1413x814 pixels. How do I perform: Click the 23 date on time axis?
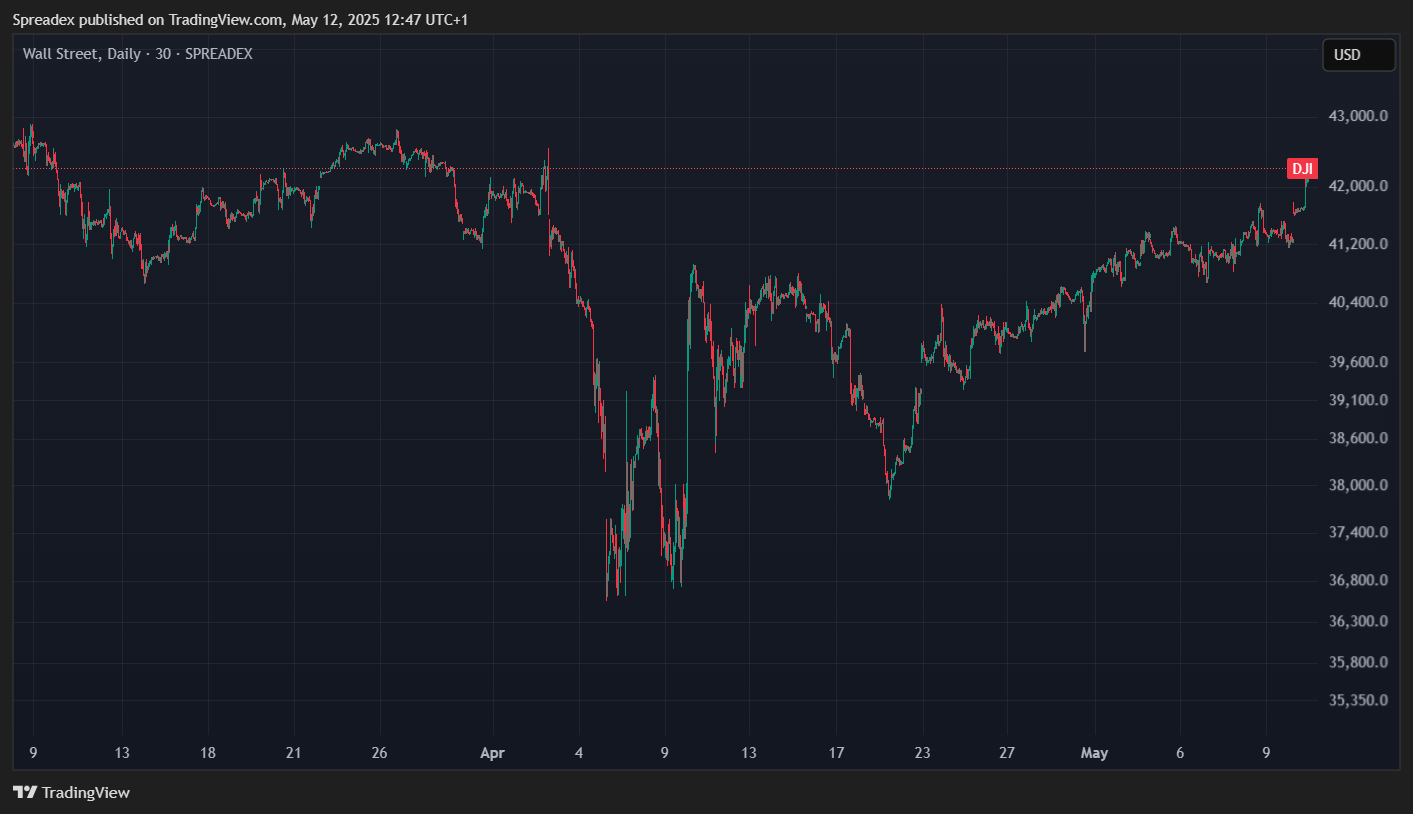pyautogui.click(x=922, y=753)
